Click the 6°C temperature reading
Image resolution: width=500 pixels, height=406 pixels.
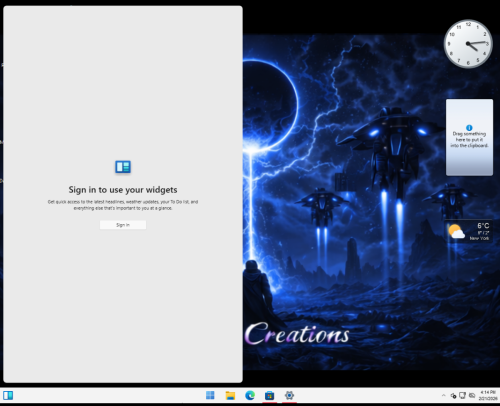coord(483,226)
